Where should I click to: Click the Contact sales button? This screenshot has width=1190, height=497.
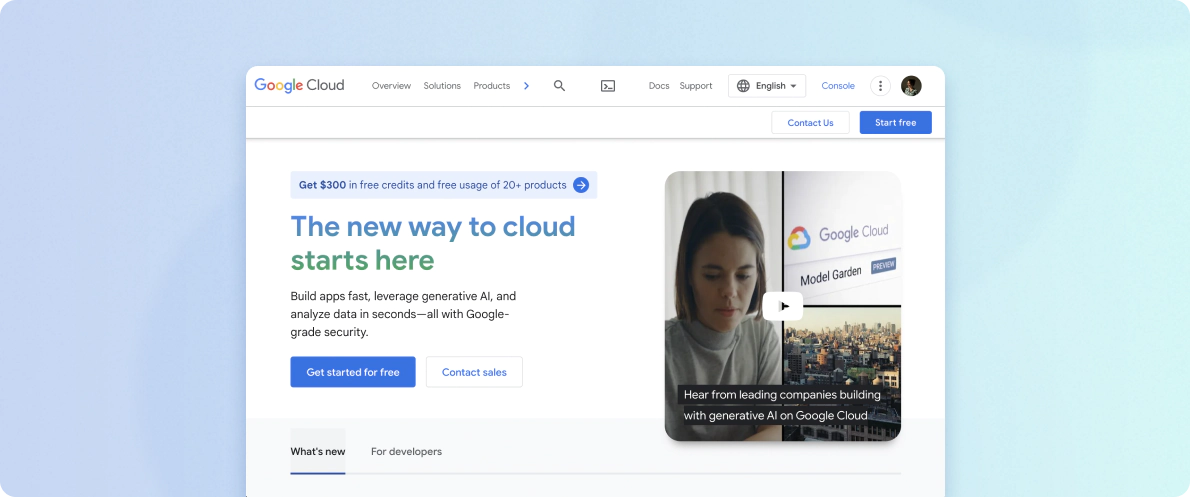[474, 372]
